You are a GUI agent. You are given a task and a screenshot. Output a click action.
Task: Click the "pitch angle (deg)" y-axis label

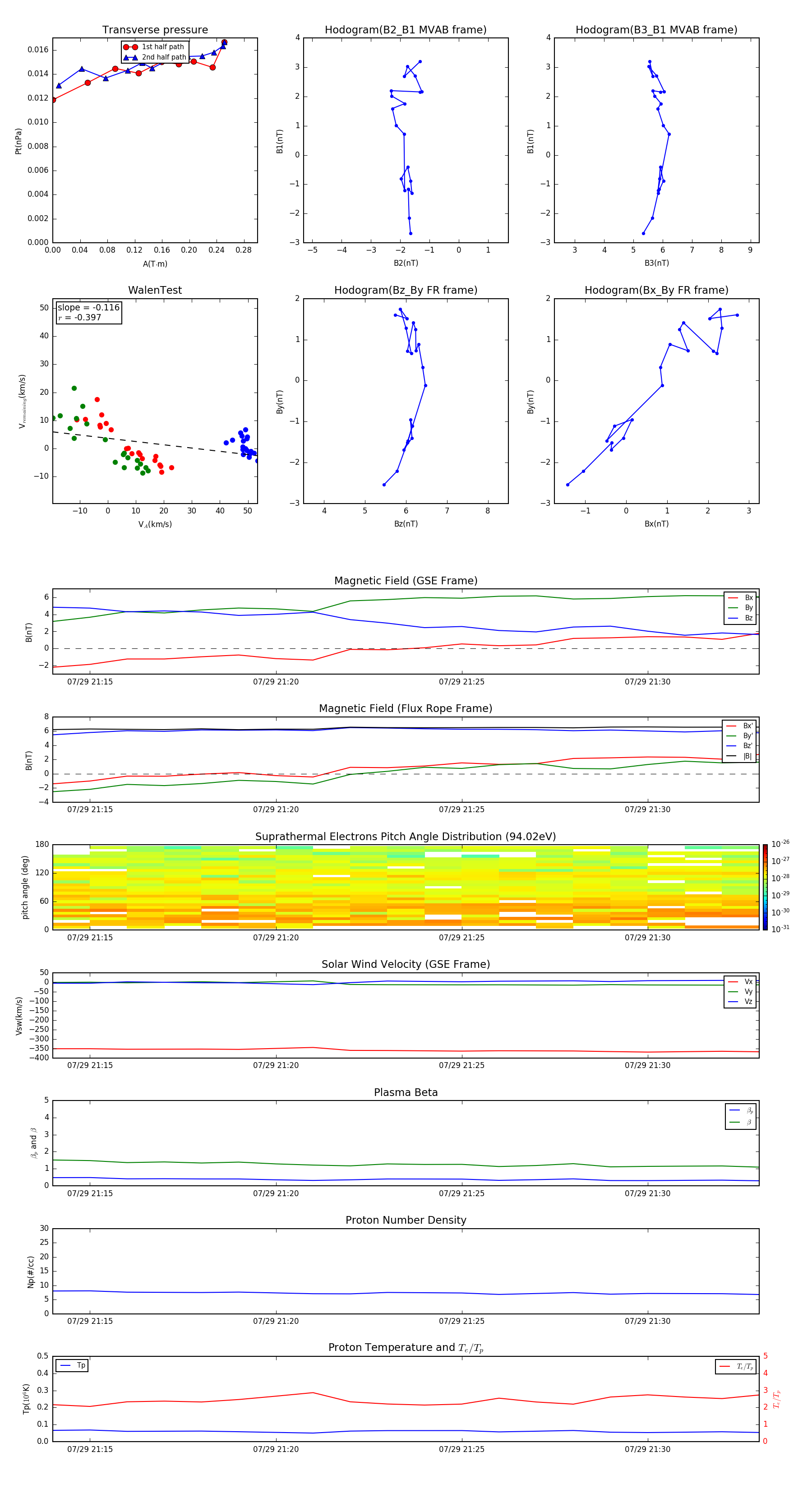coord(25,887)
